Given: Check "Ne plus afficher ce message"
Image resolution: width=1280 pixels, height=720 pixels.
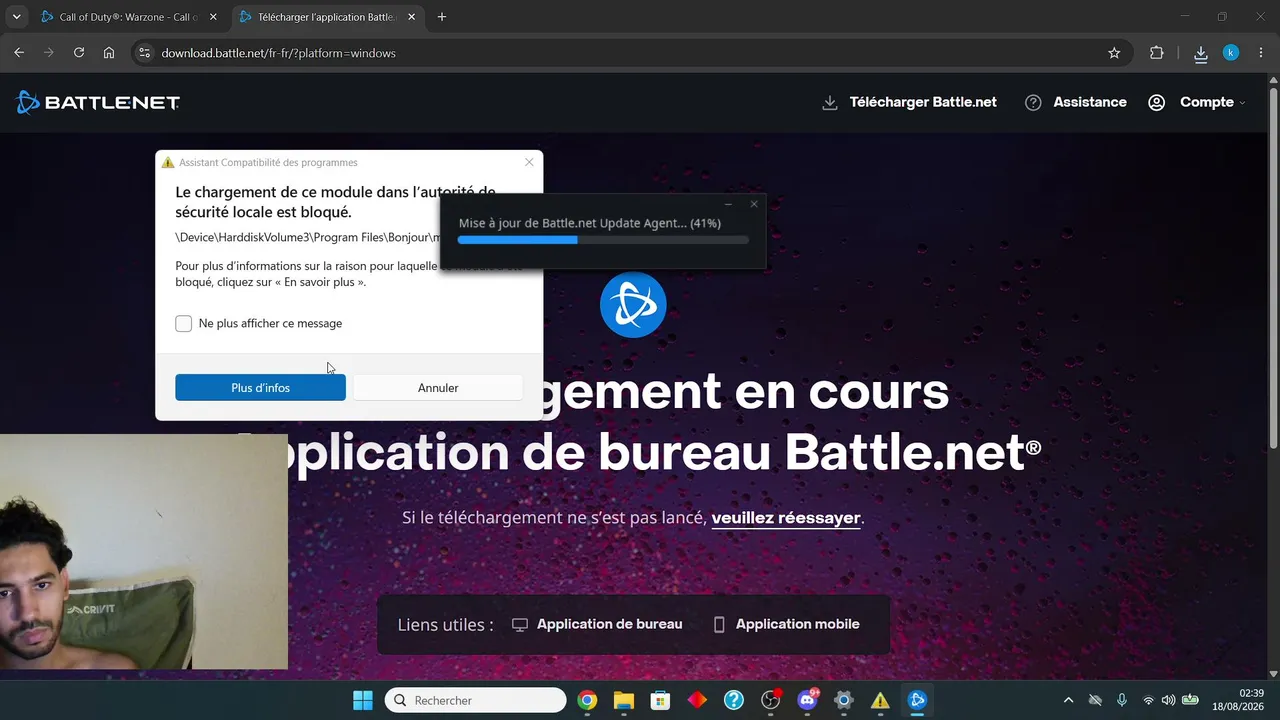Looking at the screenshot, I should pos(184,323).
